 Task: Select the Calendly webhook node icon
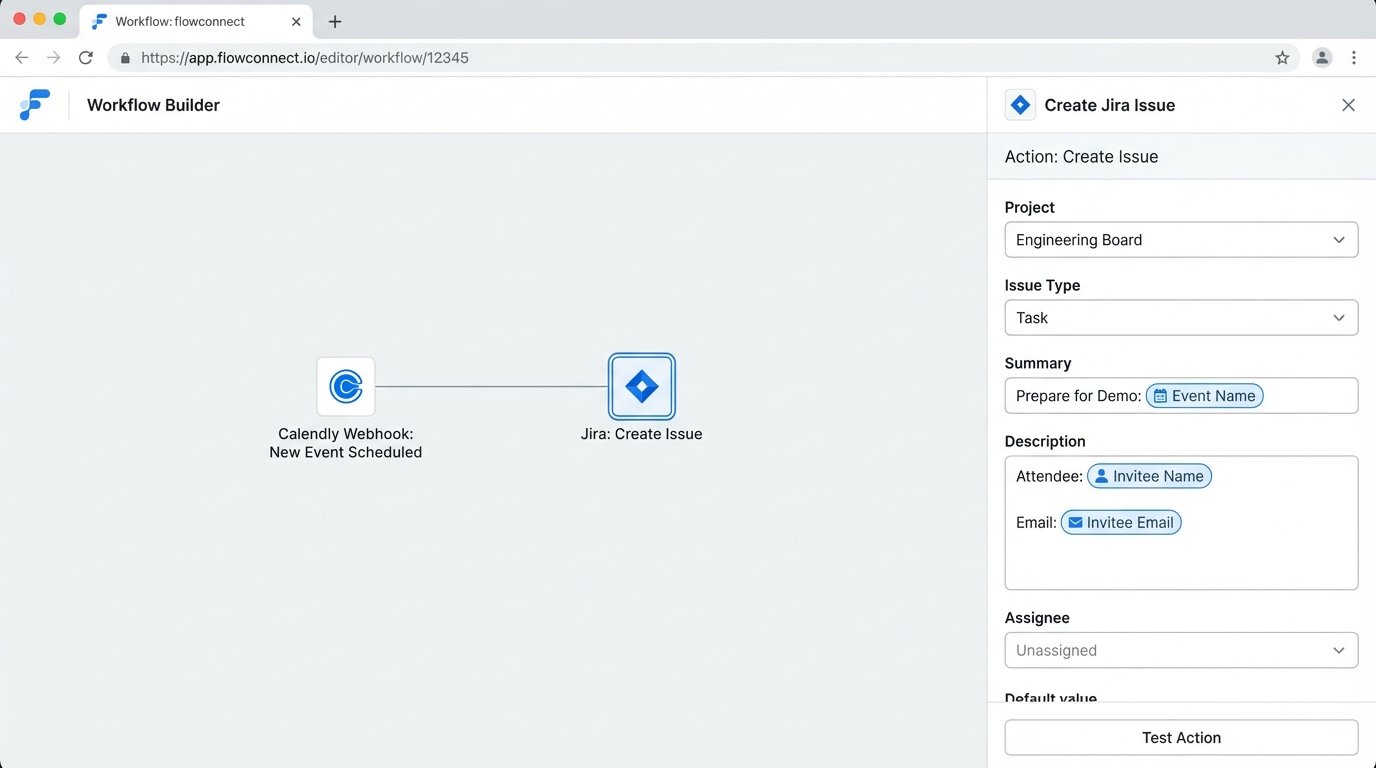point(345,386)
